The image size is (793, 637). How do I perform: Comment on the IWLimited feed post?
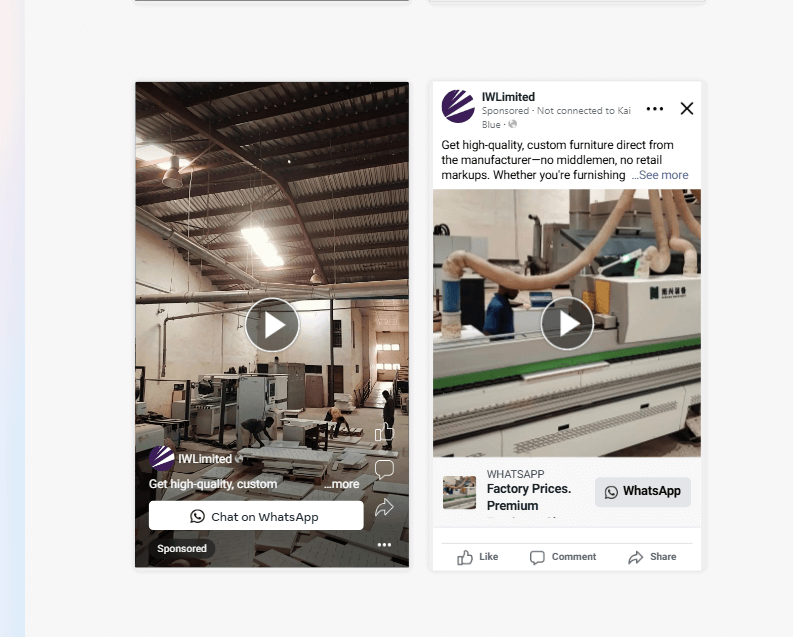(563, 557)
